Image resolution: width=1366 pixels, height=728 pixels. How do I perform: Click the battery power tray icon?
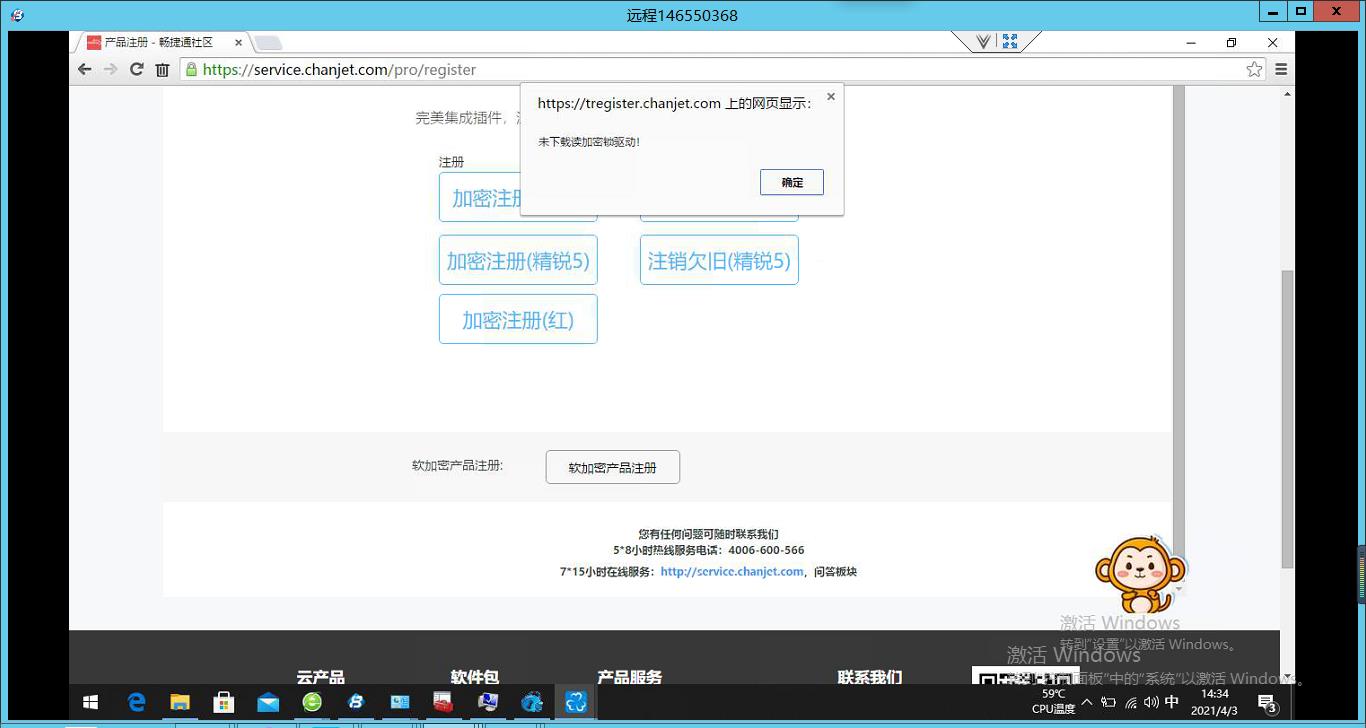tap(1108, 702)
